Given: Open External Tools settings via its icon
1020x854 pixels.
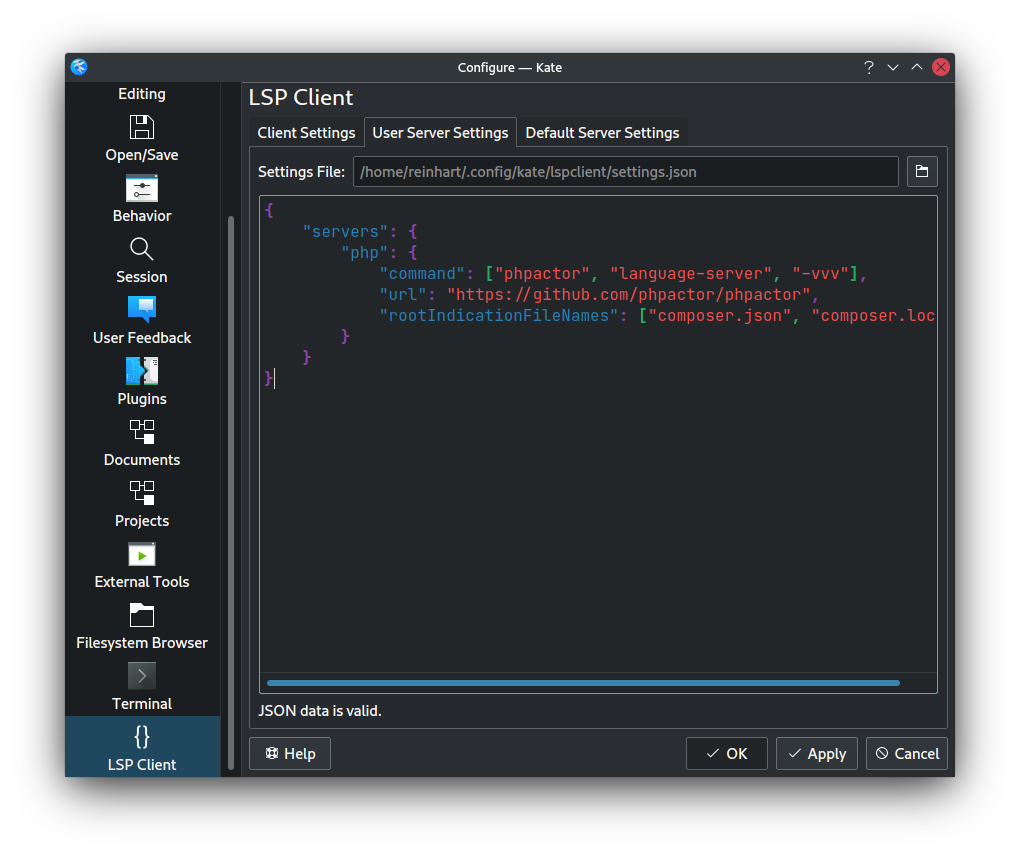Looking at the screenshot, I should coord(141,554).
